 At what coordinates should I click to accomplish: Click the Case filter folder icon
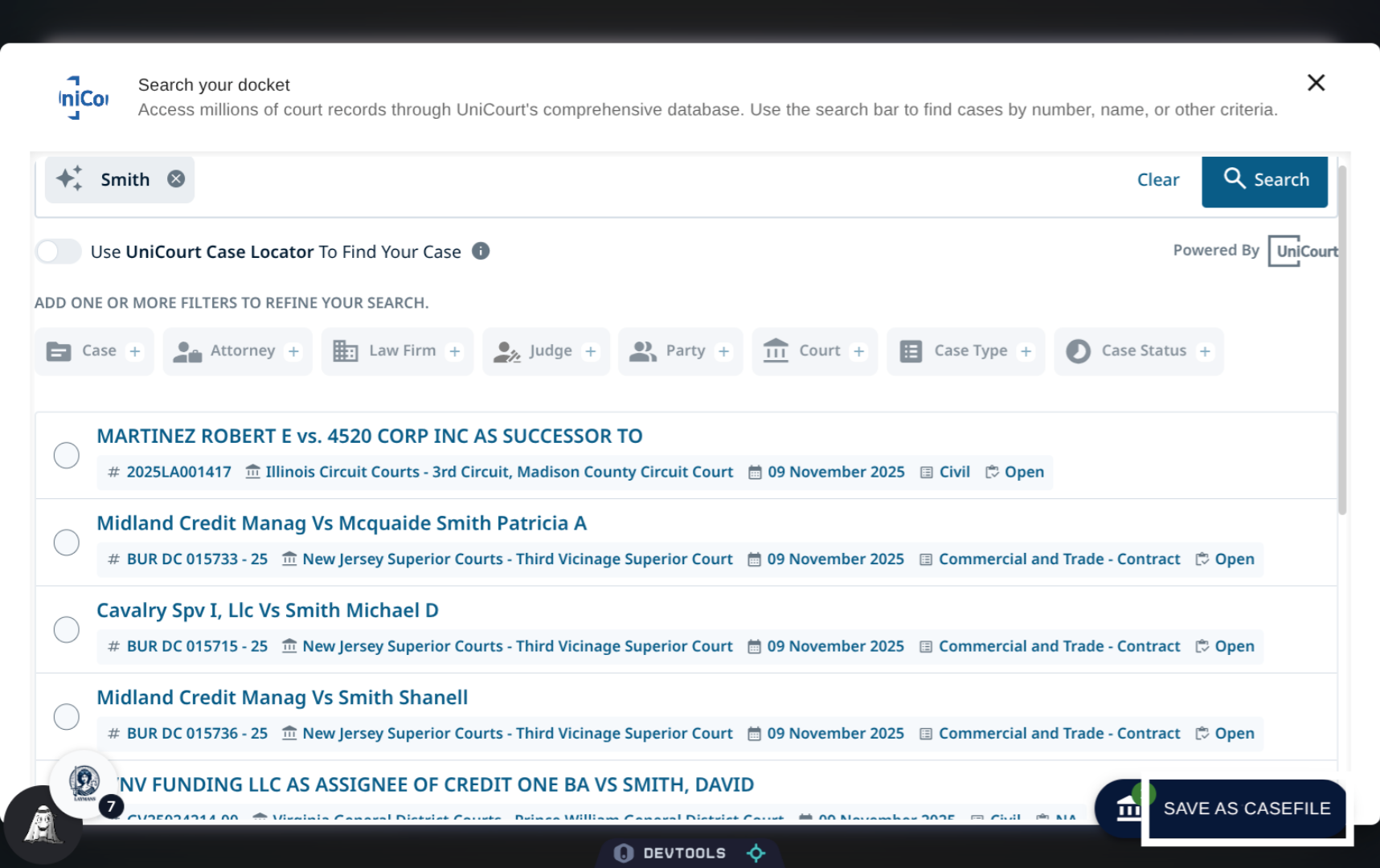tap(58, 350)
